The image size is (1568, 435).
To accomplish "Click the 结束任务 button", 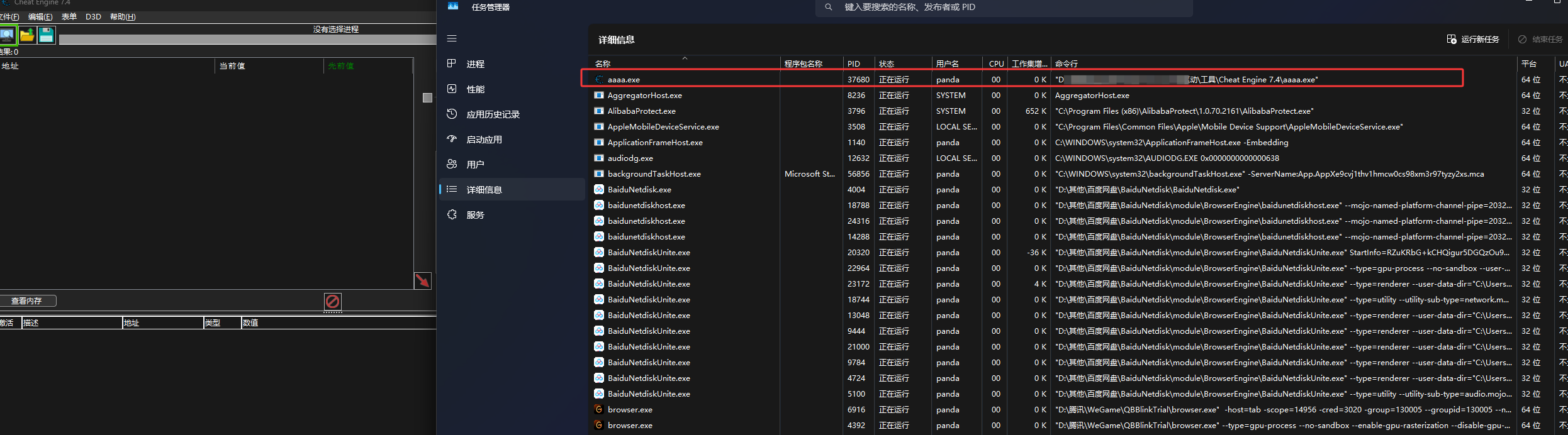I will tap(1540, 40).
